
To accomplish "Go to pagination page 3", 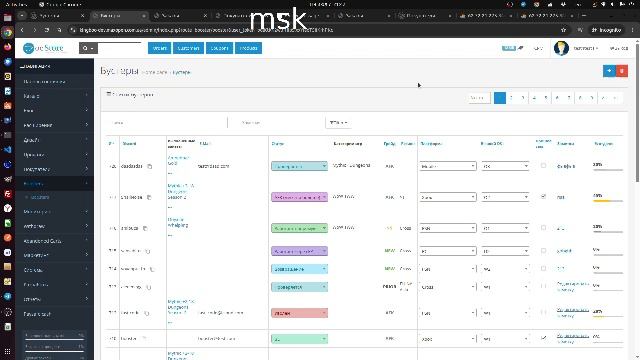I will 522,98.
